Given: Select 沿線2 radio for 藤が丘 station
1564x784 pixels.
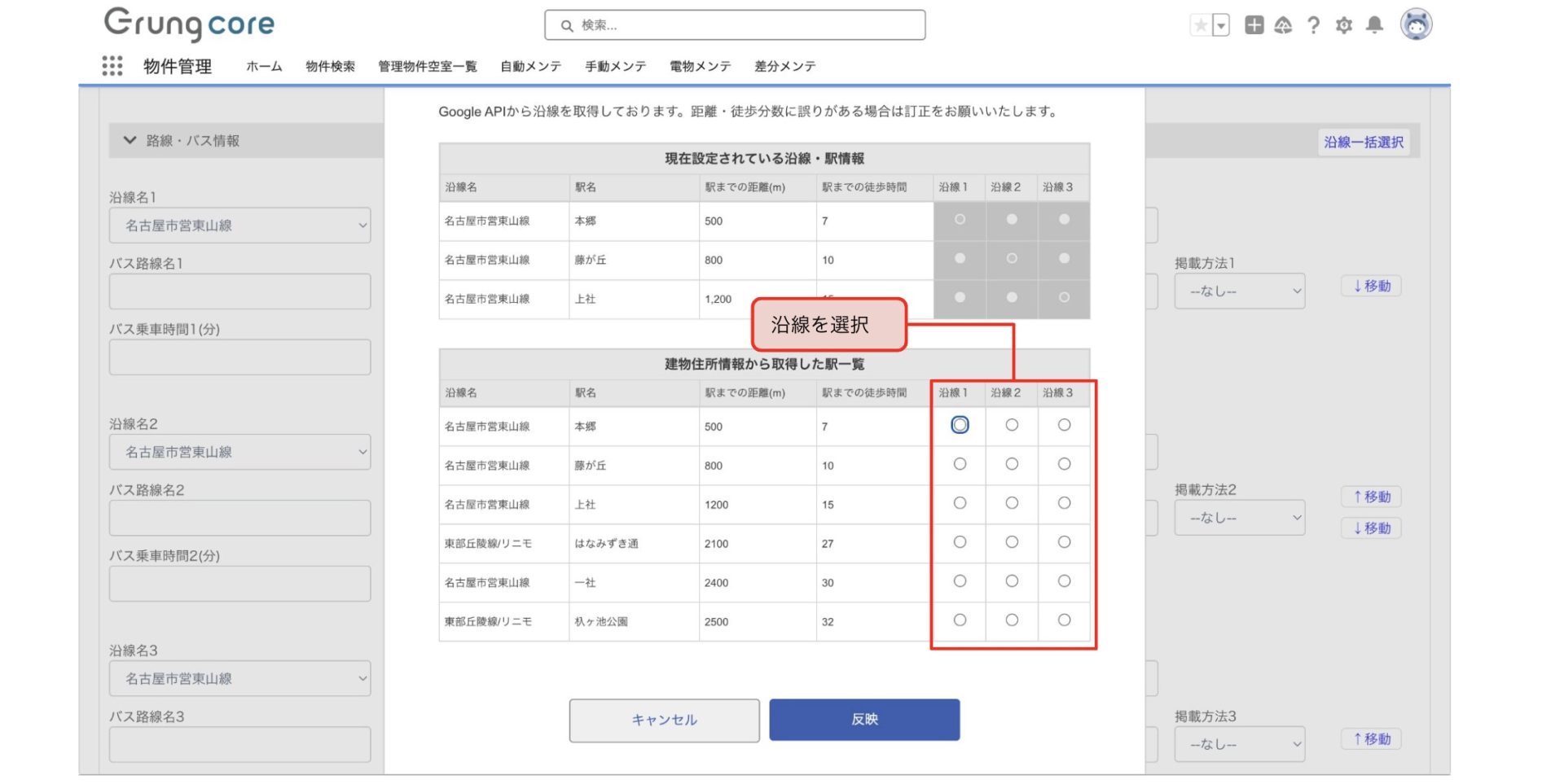Looking at the screenshot, I should 1012,464.
